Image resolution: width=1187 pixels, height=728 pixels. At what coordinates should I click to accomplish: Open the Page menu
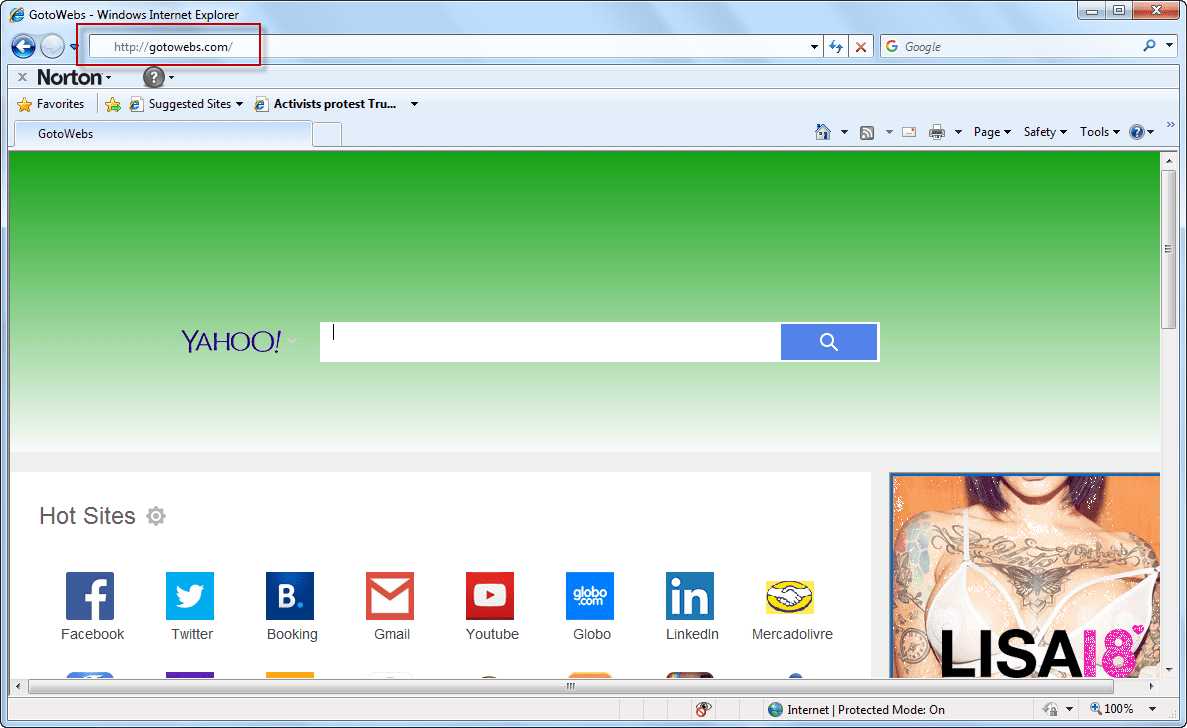coord(992,132)
